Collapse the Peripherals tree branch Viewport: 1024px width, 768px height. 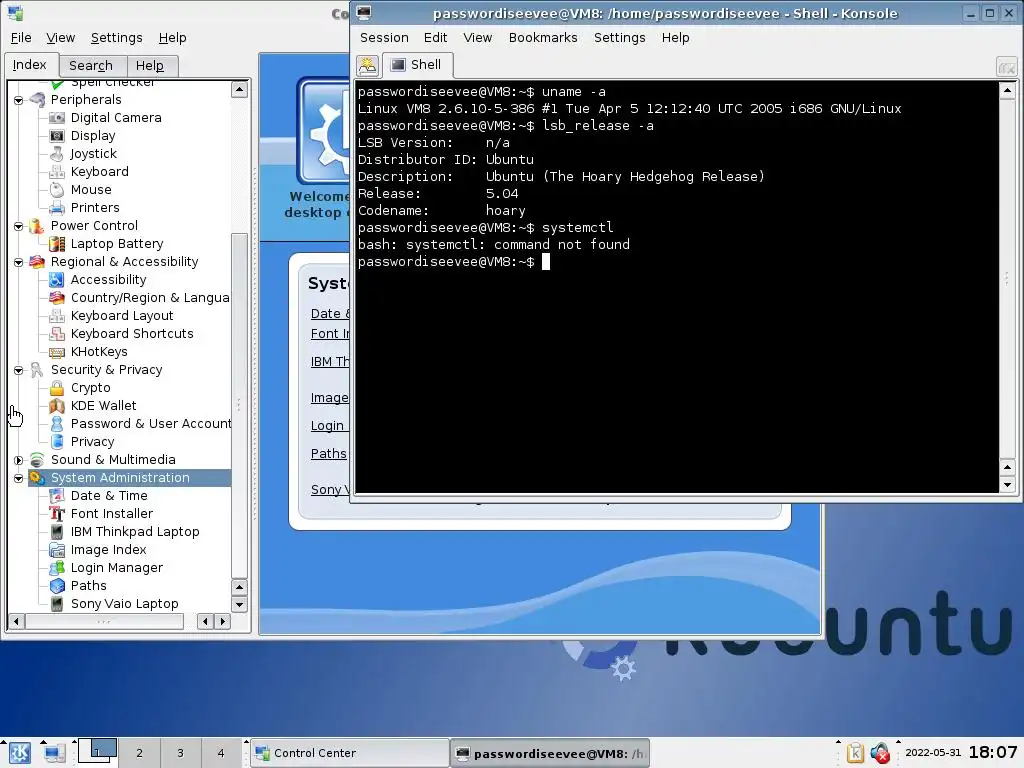[18, 100]
